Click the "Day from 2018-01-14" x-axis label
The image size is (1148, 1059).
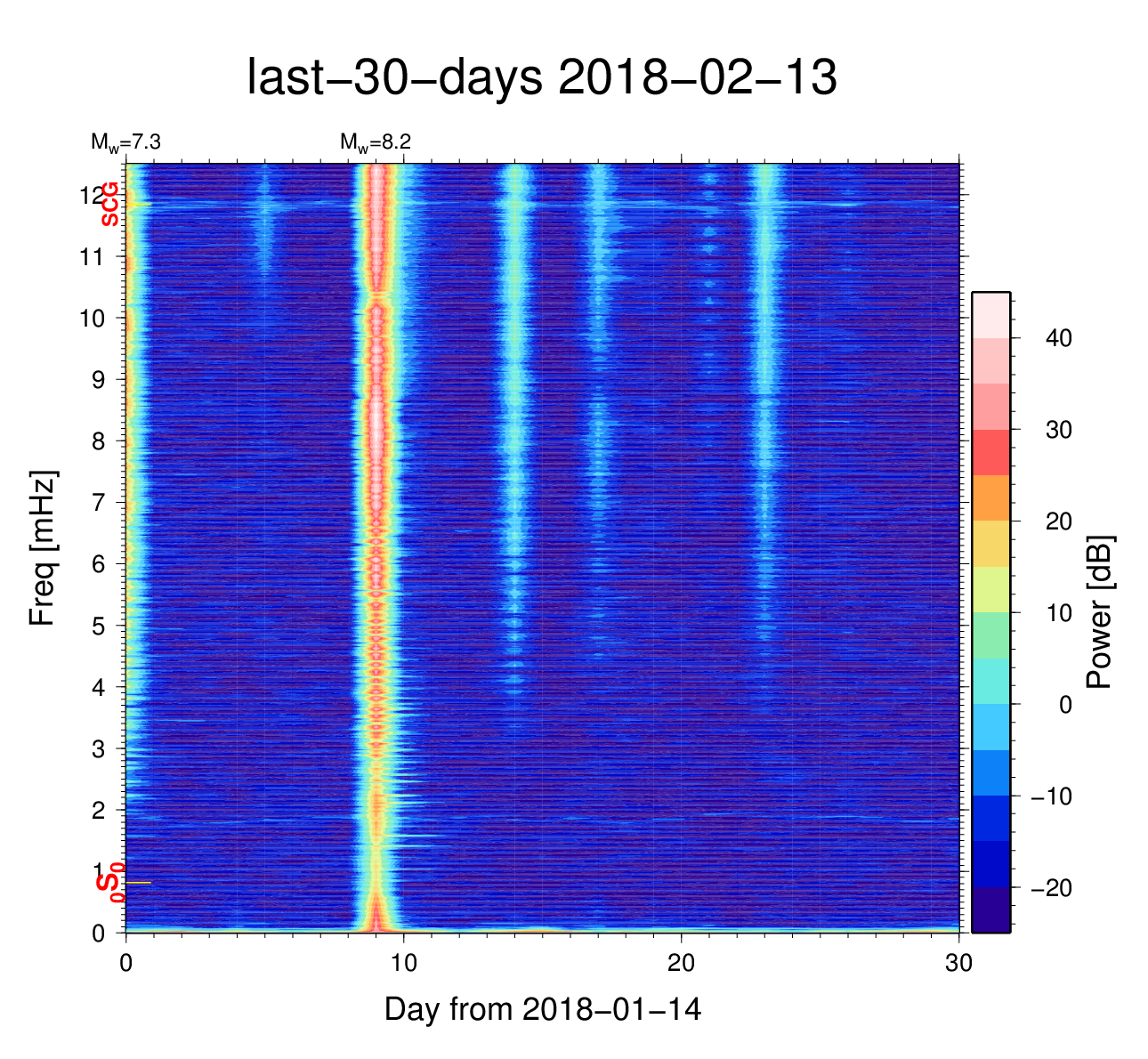point(542,1009)
